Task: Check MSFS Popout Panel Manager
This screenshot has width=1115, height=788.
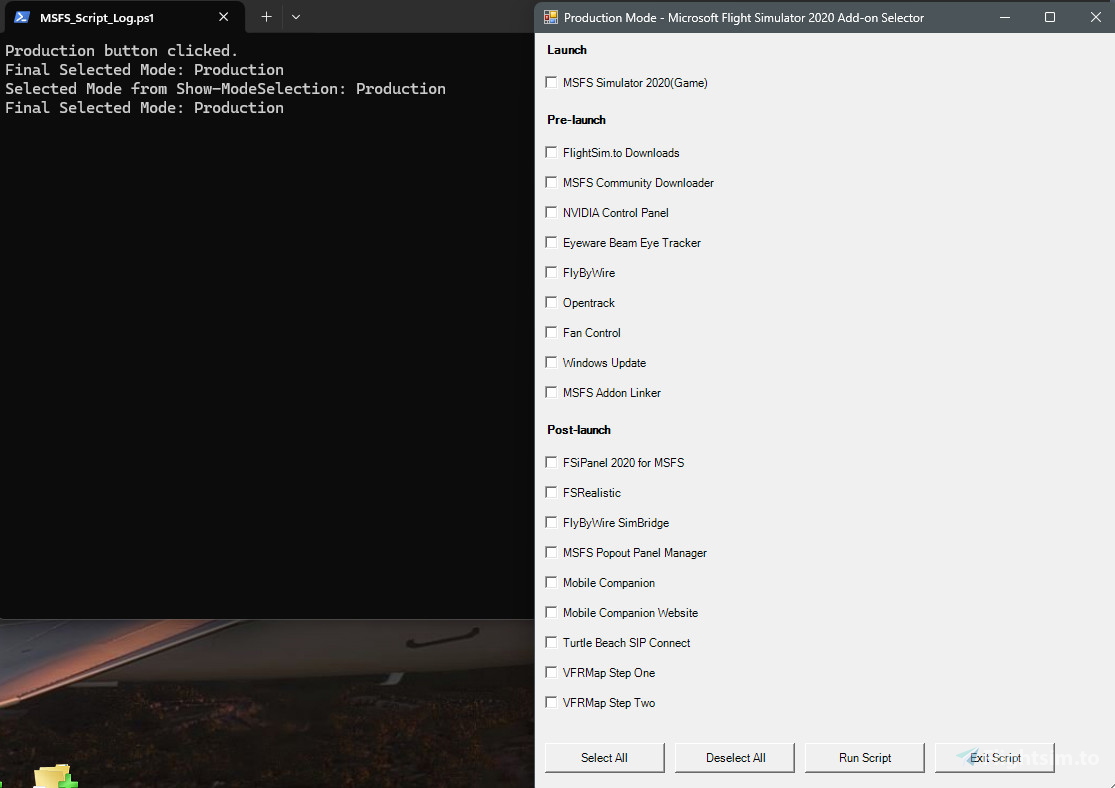Action: tap(551, 552)
